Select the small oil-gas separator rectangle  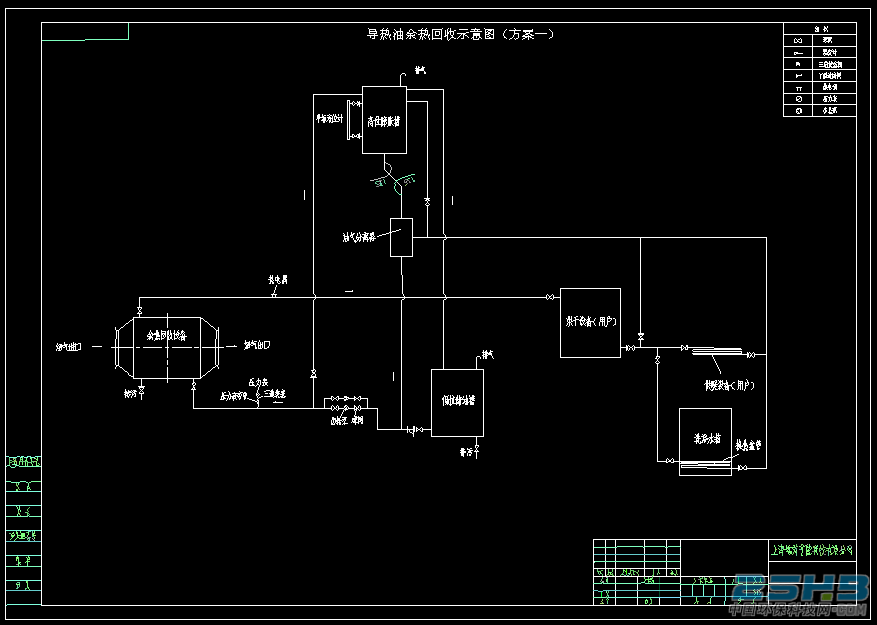click(401, 237)
